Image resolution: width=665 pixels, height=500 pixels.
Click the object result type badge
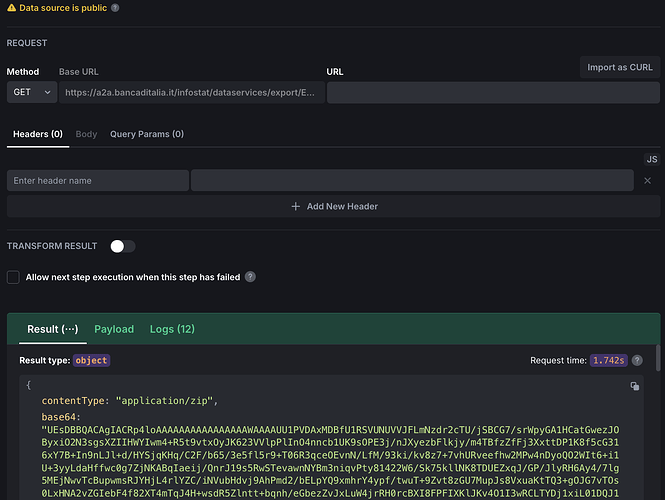(x=91, y=360)
